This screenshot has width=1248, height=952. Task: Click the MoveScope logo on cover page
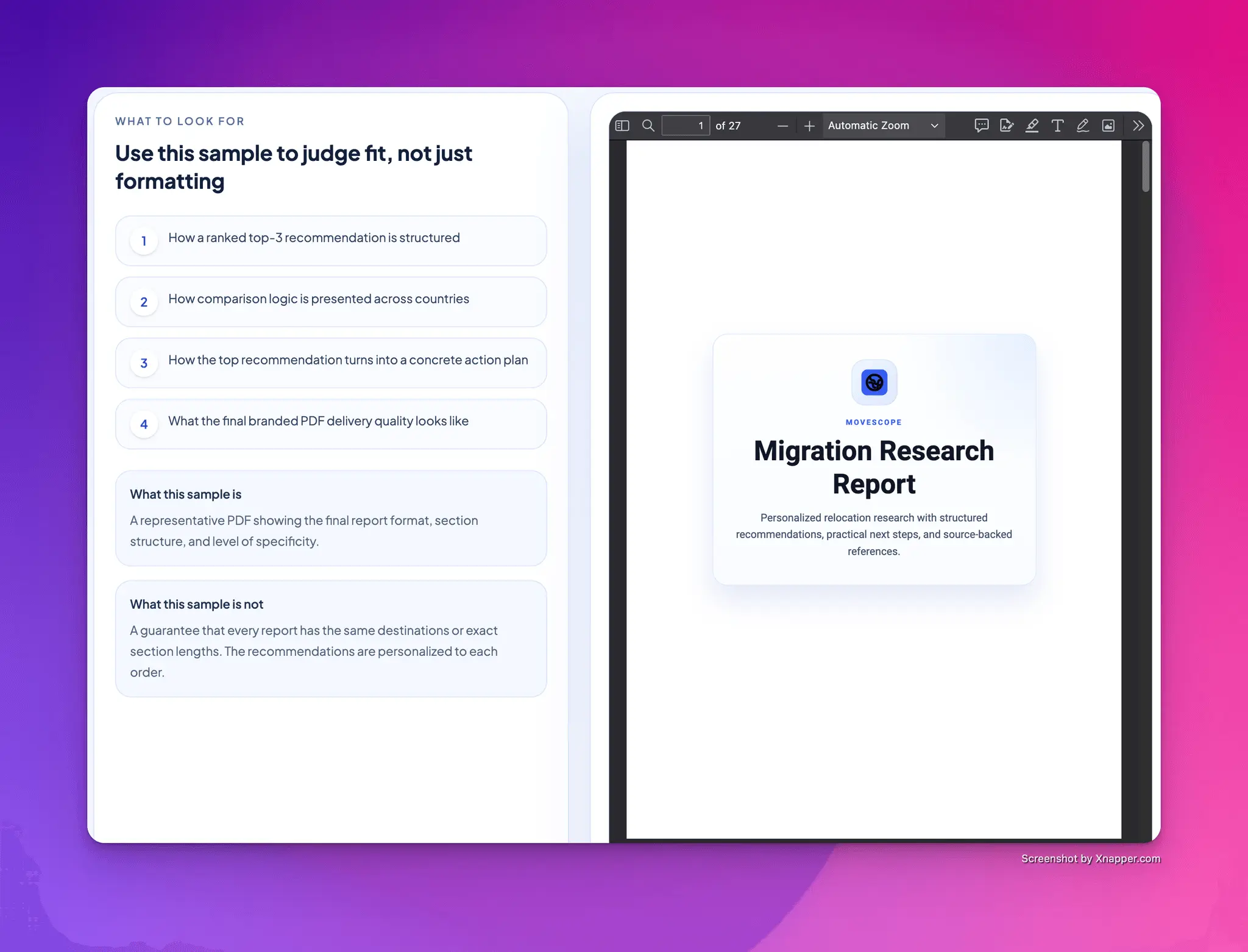(874, 382)
